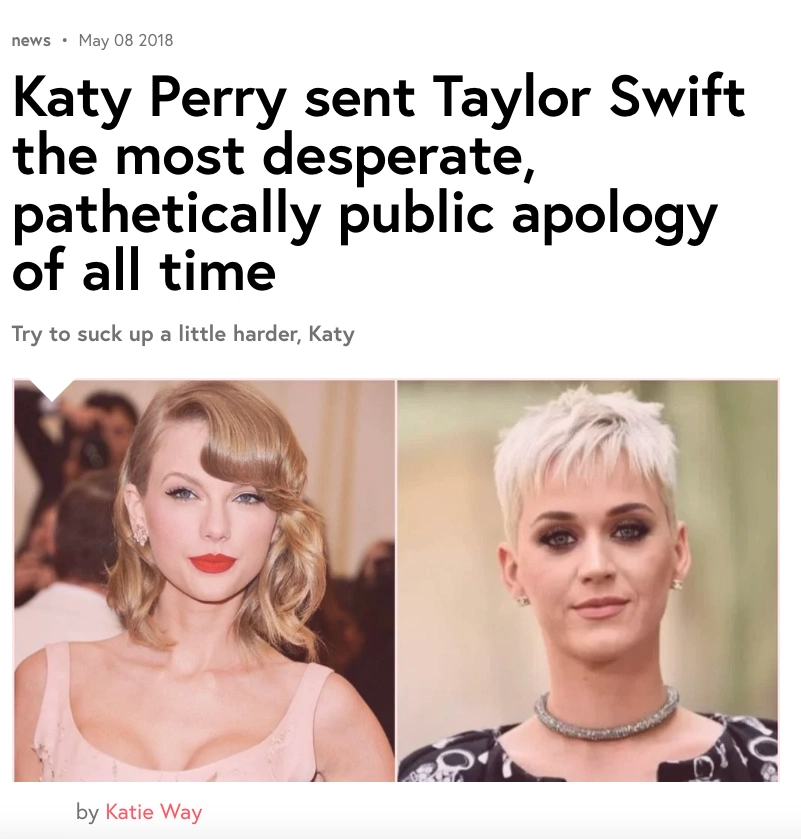
Task: Click the May 08 2018 publication date
Action: [x=126, y=41]
